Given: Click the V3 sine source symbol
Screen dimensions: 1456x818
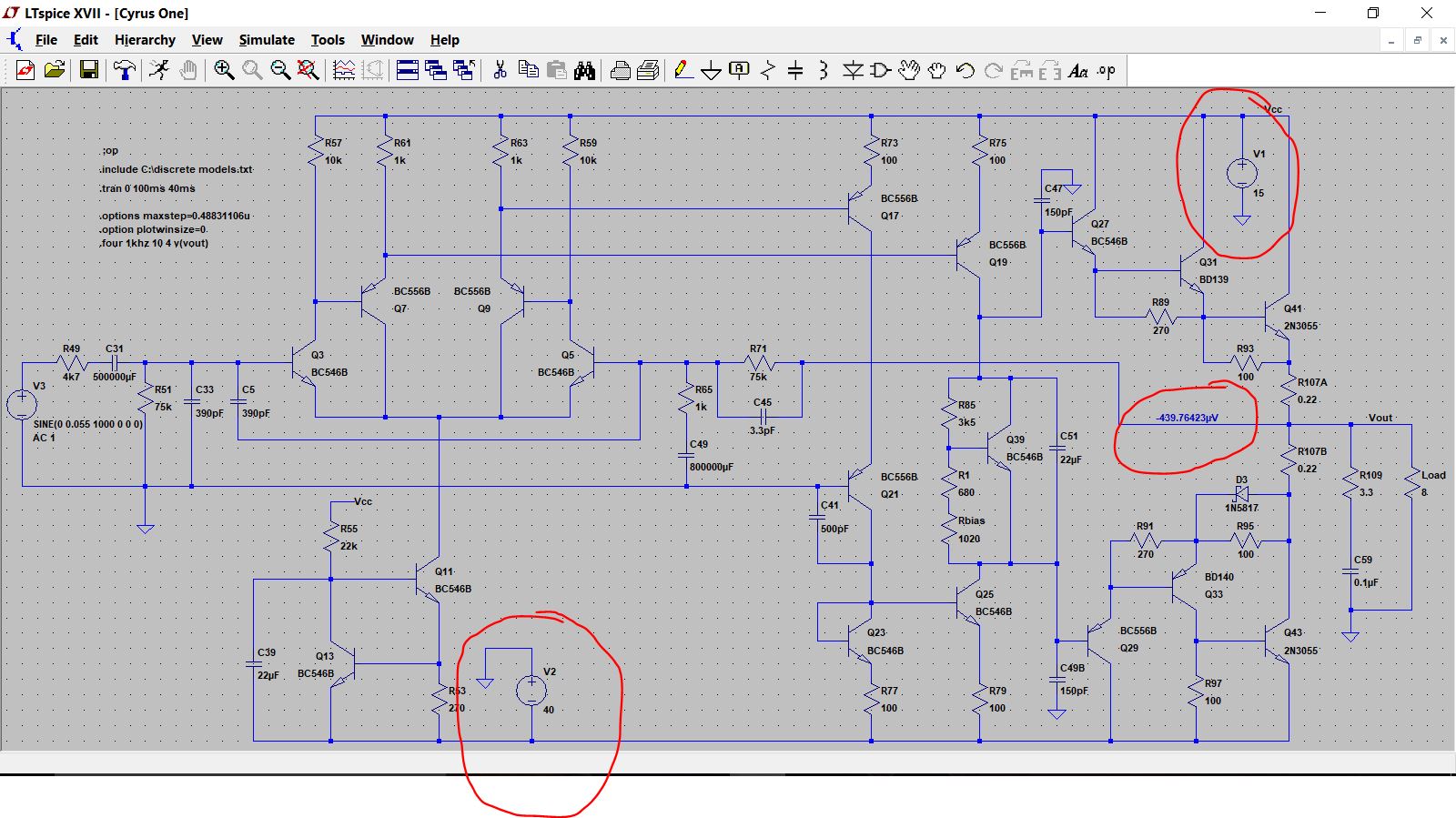Looking at the screenshot, I should click(22, 405).
